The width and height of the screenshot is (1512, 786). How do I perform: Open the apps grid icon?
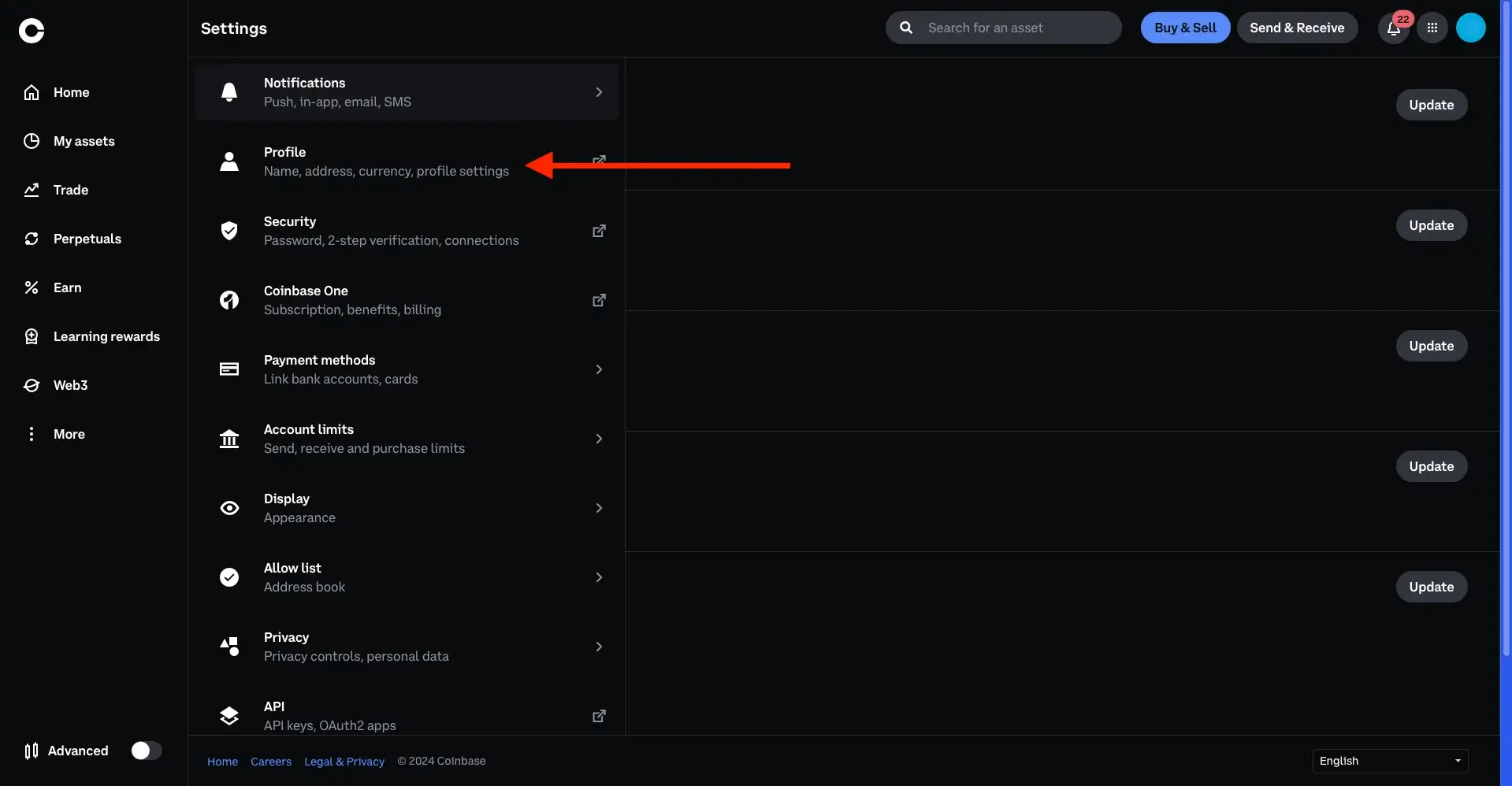point(1432,28)
